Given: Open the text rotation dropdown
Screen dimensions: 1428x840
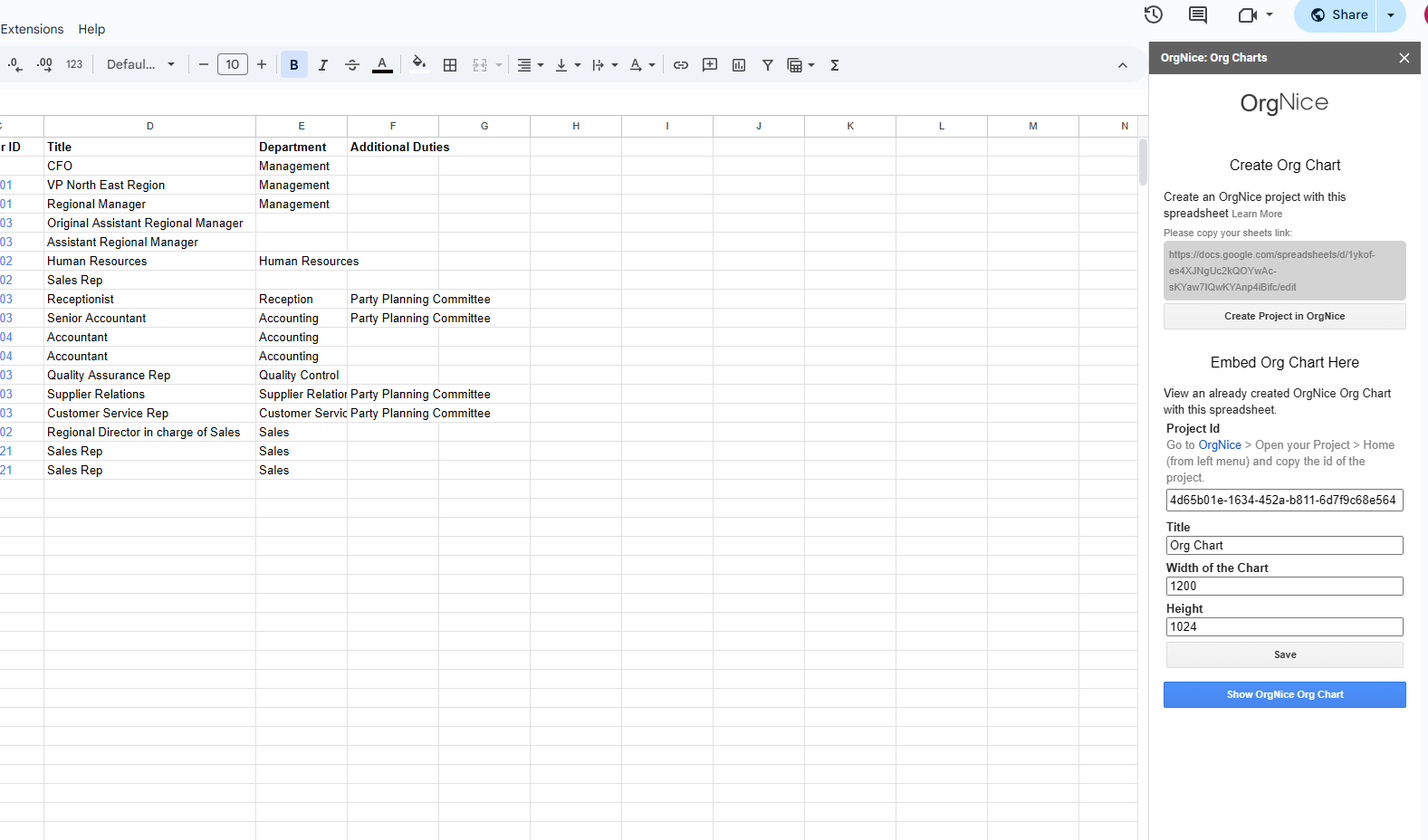Looking at the screenshot, I should pos(642,65).
